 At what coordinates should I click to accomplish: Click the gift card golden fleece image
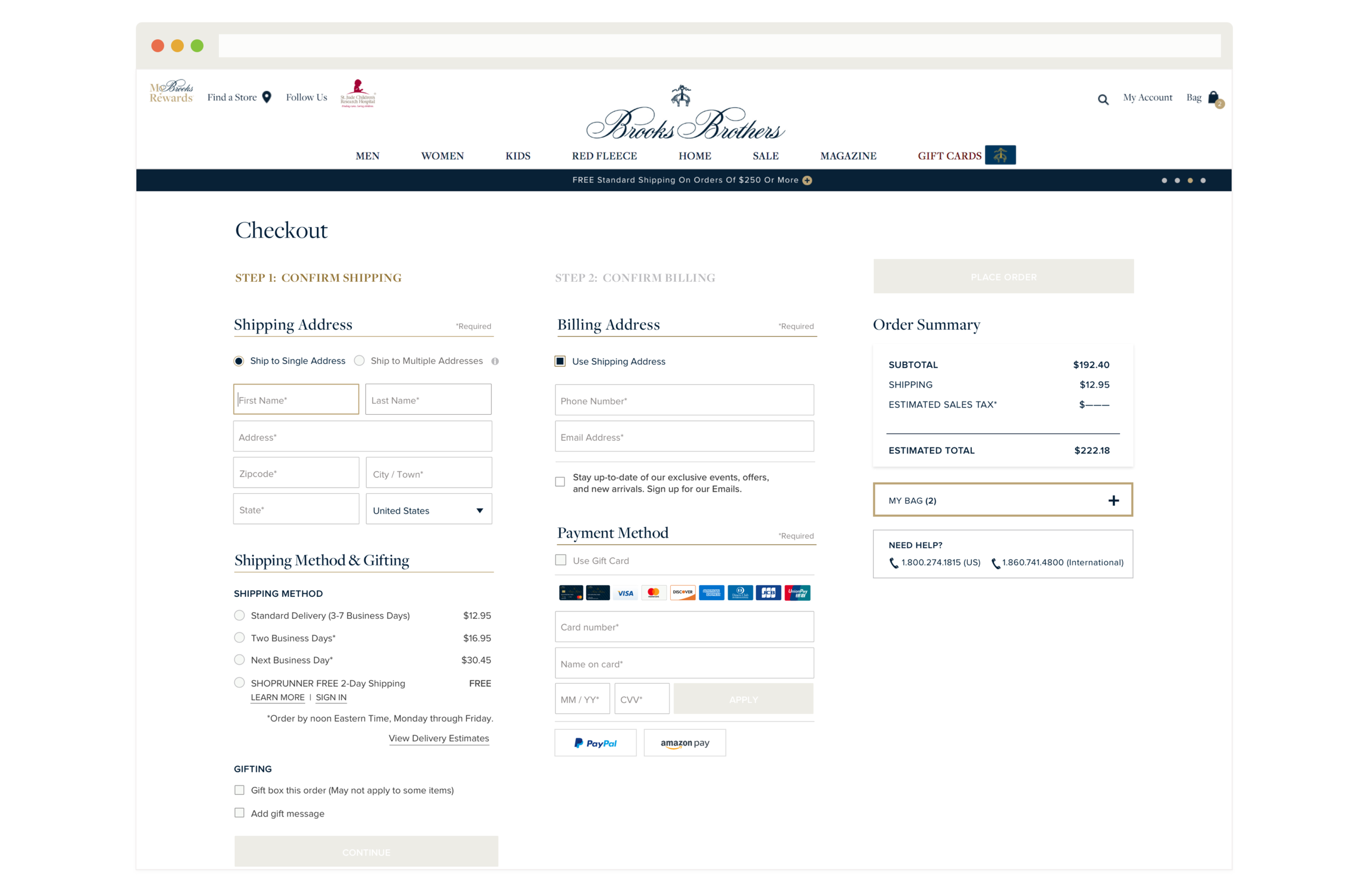tap(1000, 155)
